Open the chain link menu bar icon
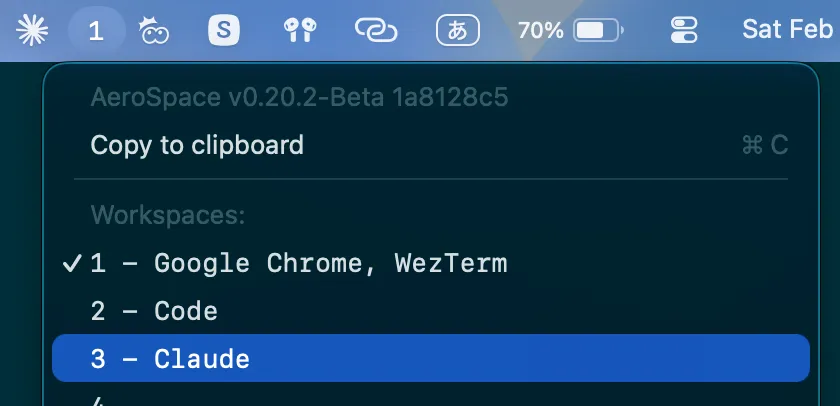Screen dimensions: 840x406 coord(377,31)
